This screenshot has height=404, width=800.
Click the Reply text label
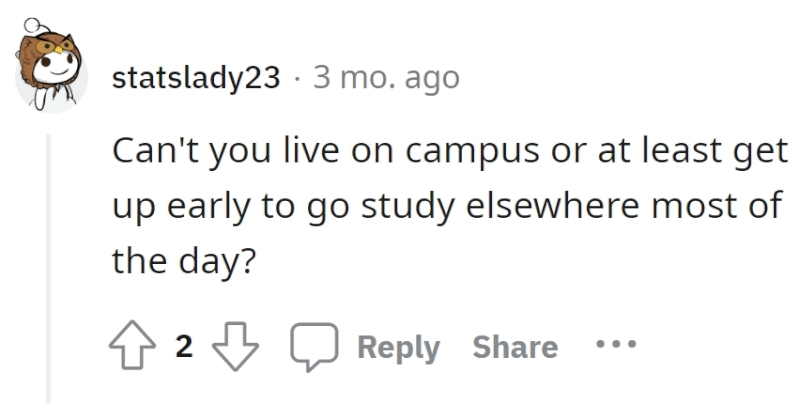point(398,348)
